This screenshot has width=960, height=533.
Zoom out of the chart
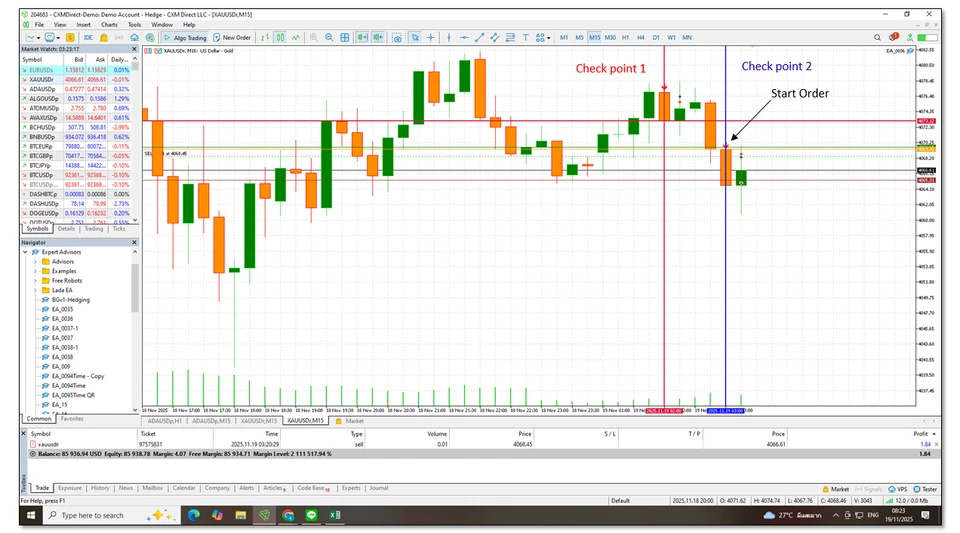pyautogui.click(x=329, y=37)
